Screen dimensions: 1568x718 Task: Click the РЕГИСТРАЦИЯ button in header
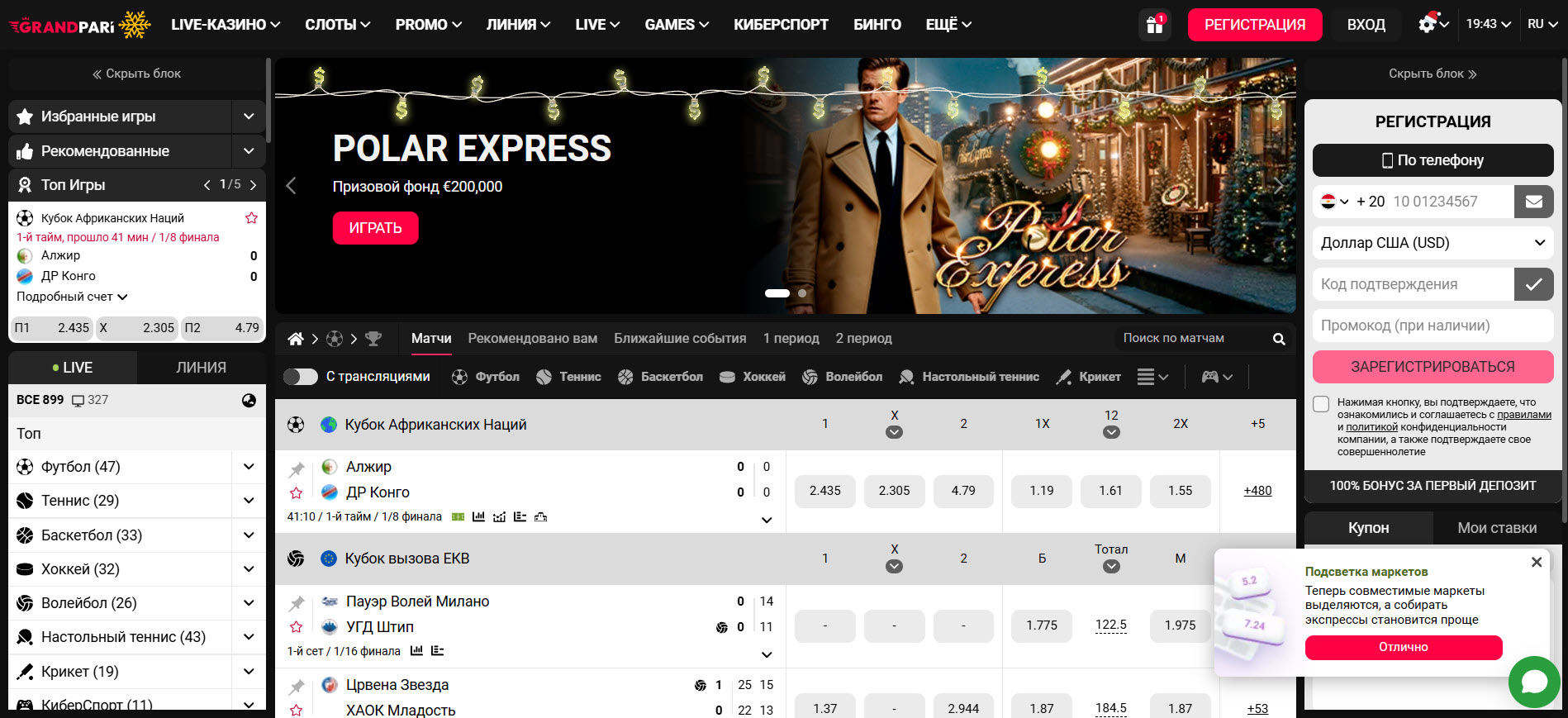[1255, 25]
